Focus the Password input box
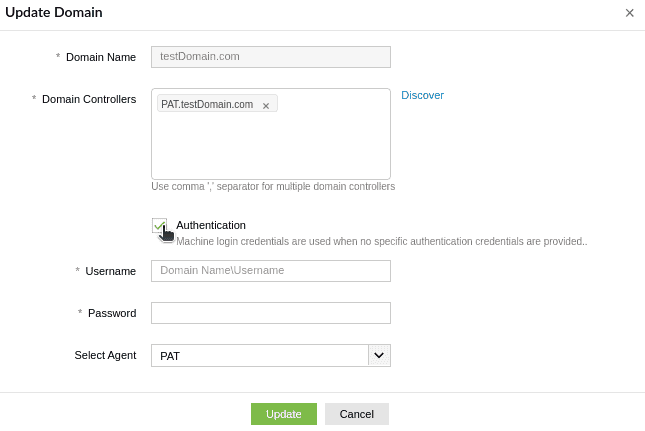This screenshot has height=431, width=645. pyautogui.click(x=270, y=313)
